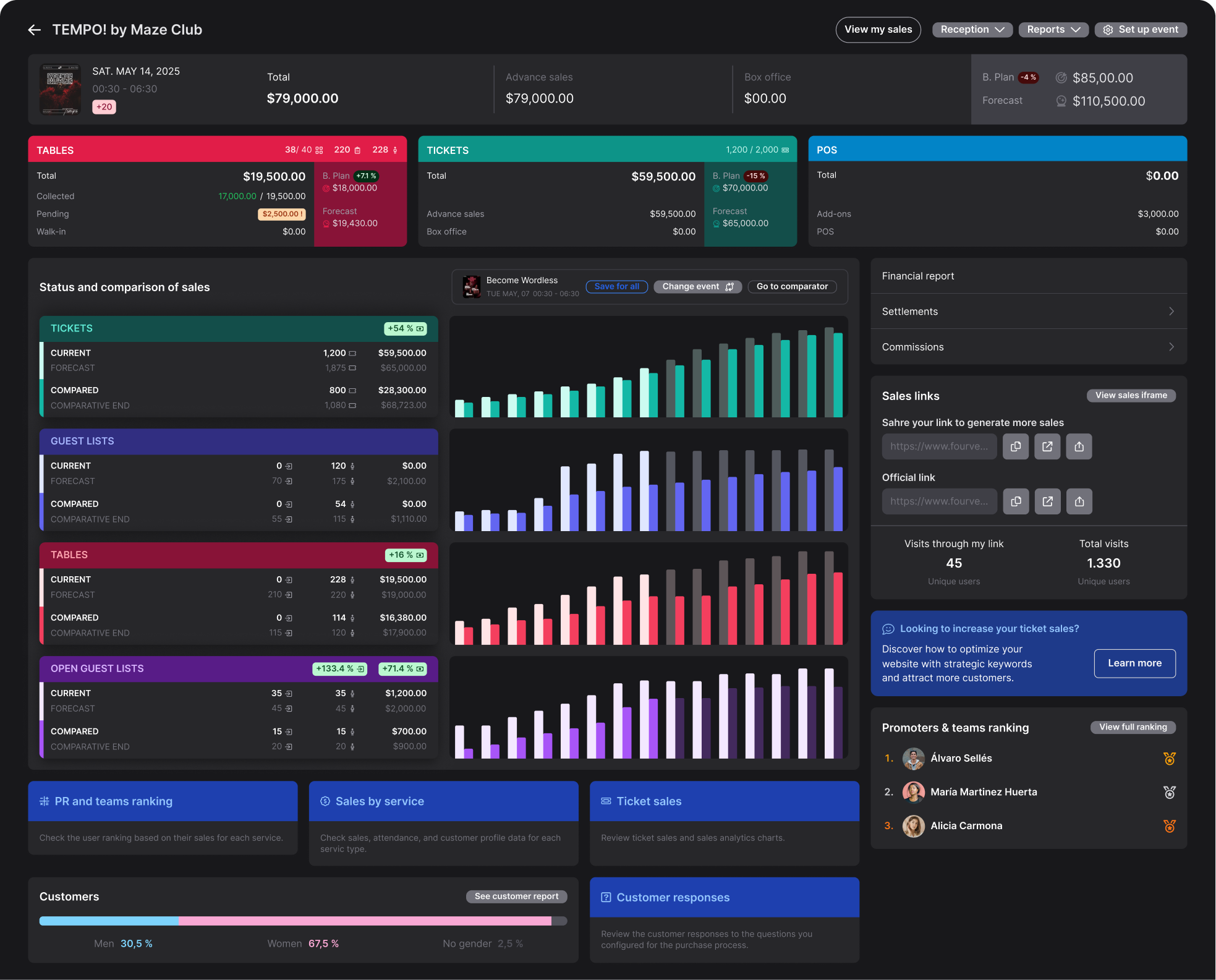The height and width of the screenshot is (980, 1216).
Task: Click the event poster thumbnail
Action: tap(60, 89)
